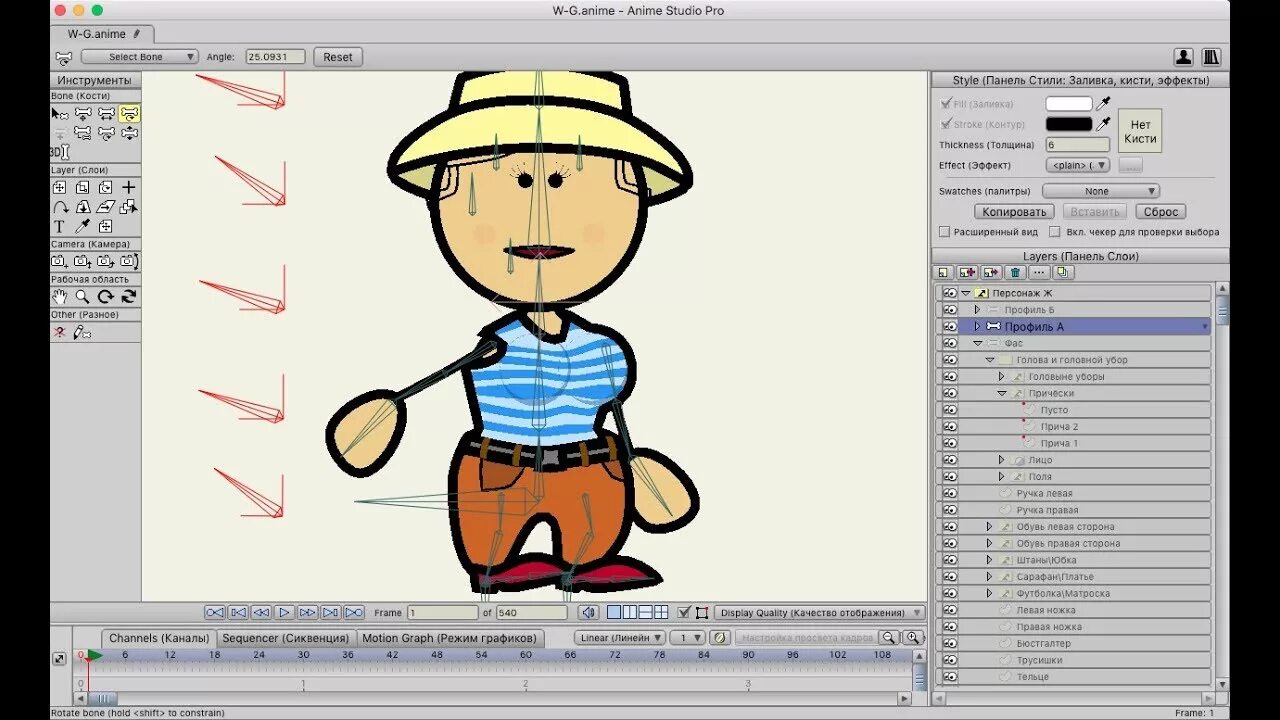
Task: Click the Stroke color eyedropper
Action: coord(1104,124)
